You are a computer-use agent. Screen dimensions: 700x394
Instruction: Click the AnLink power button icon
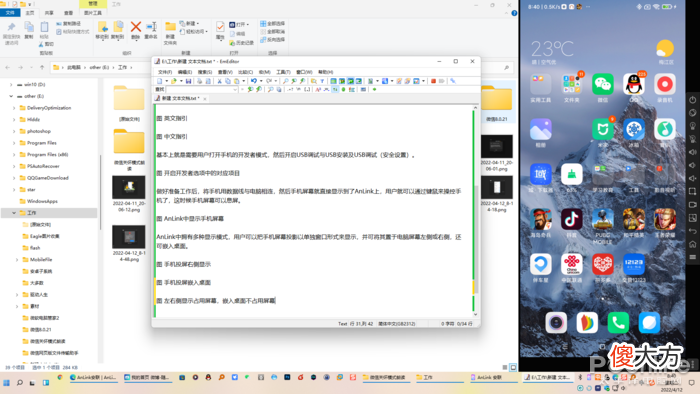click(x=692, y=100)
